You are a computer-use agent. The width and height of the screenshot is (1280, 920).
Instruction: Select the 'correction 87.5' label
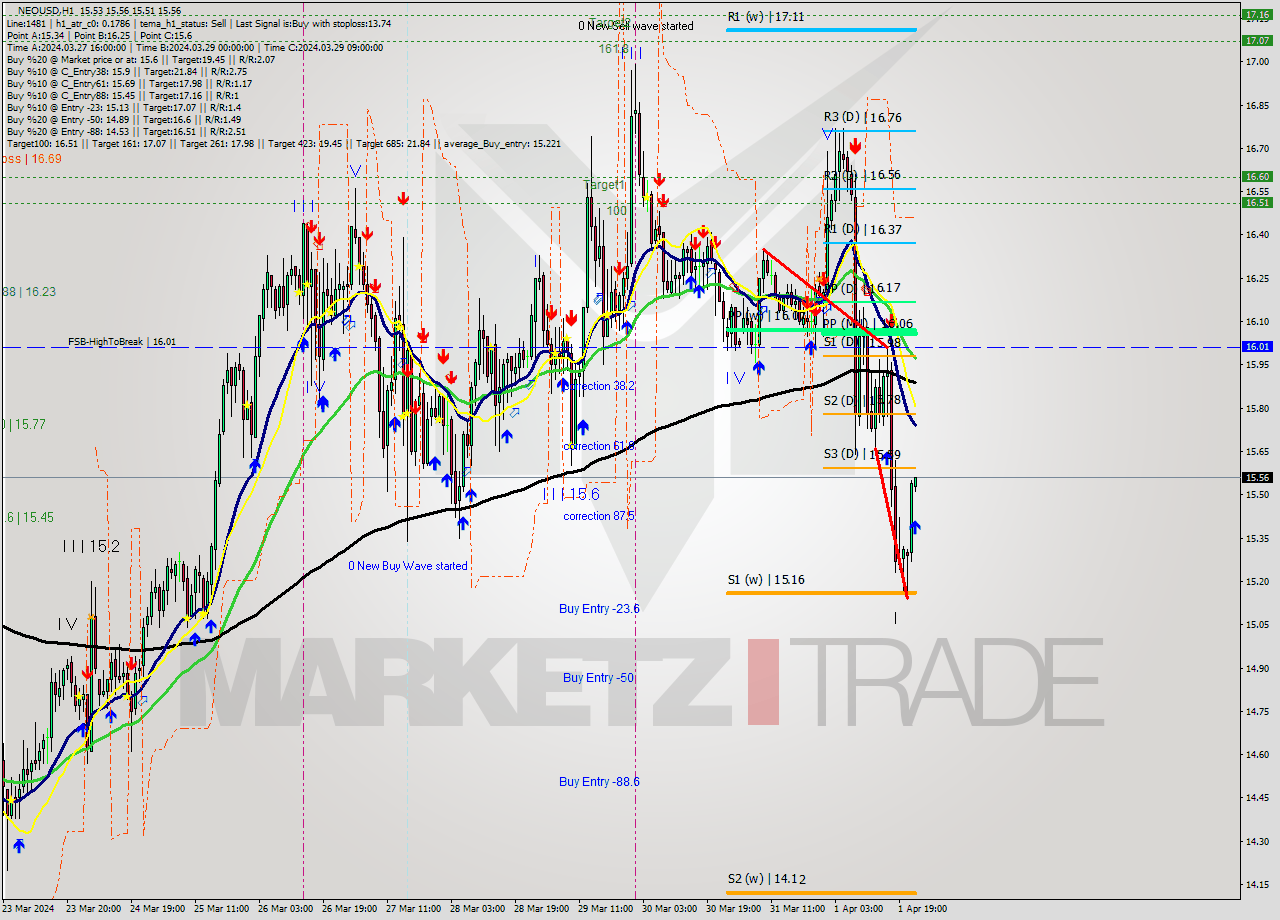[599, 516]
